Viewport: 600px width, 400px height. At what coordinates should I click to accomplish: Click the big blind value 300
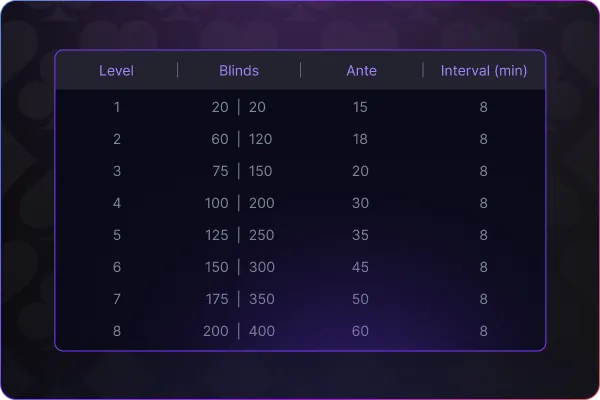click(262, 267)
